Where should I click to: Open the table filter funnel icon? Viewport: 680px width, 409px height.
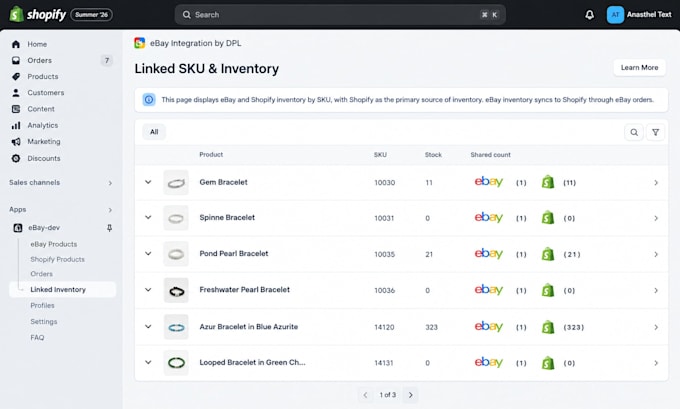(655, 132)
